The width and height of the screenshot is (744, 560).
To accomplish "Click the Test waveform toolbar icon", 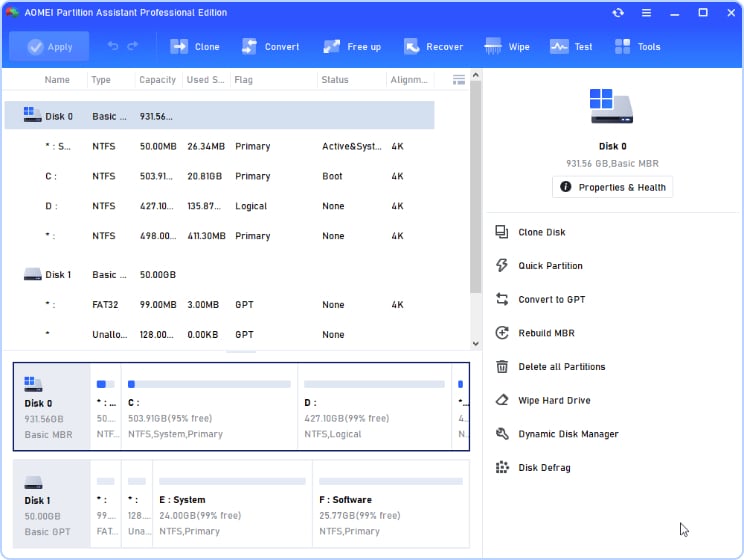I will tap(559, 47).
